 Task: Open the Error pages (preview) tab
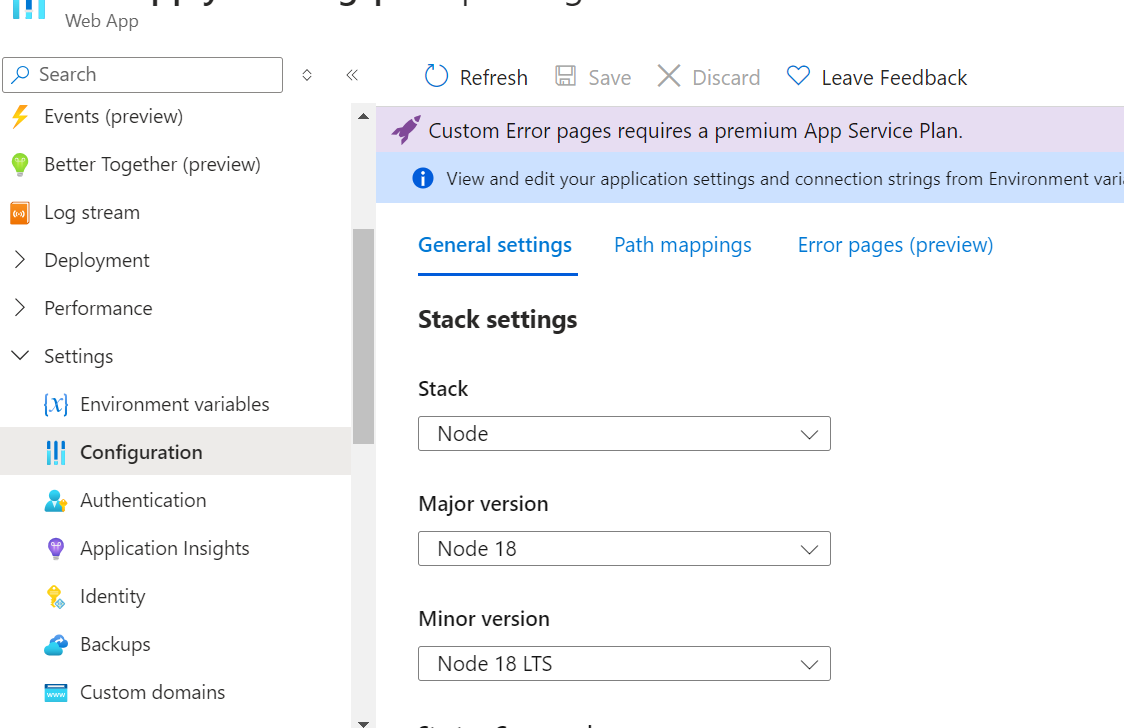(x=895, y=246)
